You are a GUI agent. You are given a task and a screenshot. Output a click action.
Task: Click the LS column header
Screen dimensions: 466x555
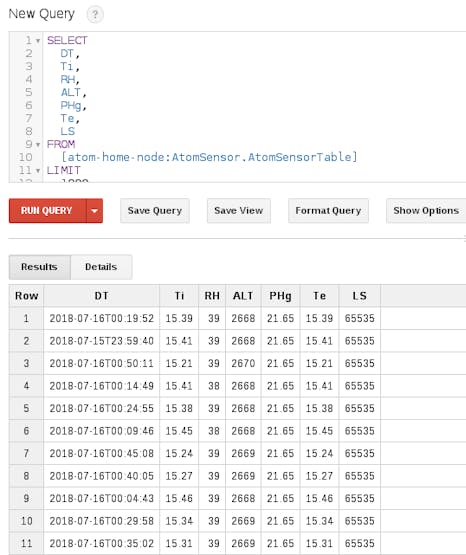[x=359, y=296]
